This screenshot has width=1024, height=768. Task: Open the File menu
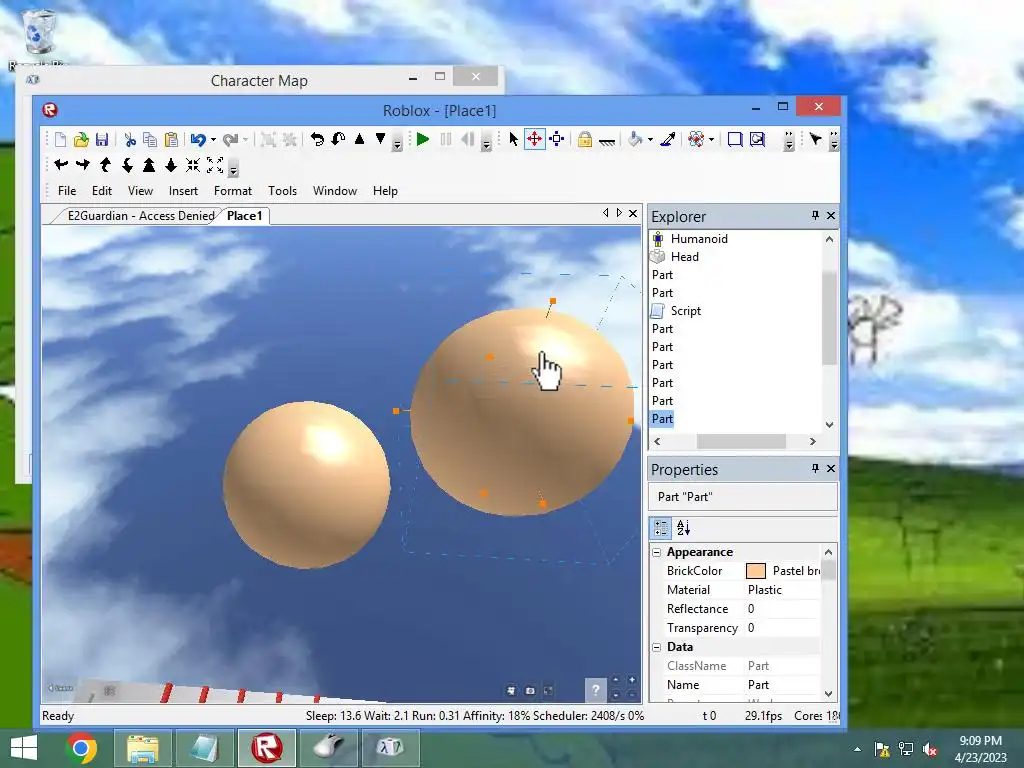click(67, 191)
